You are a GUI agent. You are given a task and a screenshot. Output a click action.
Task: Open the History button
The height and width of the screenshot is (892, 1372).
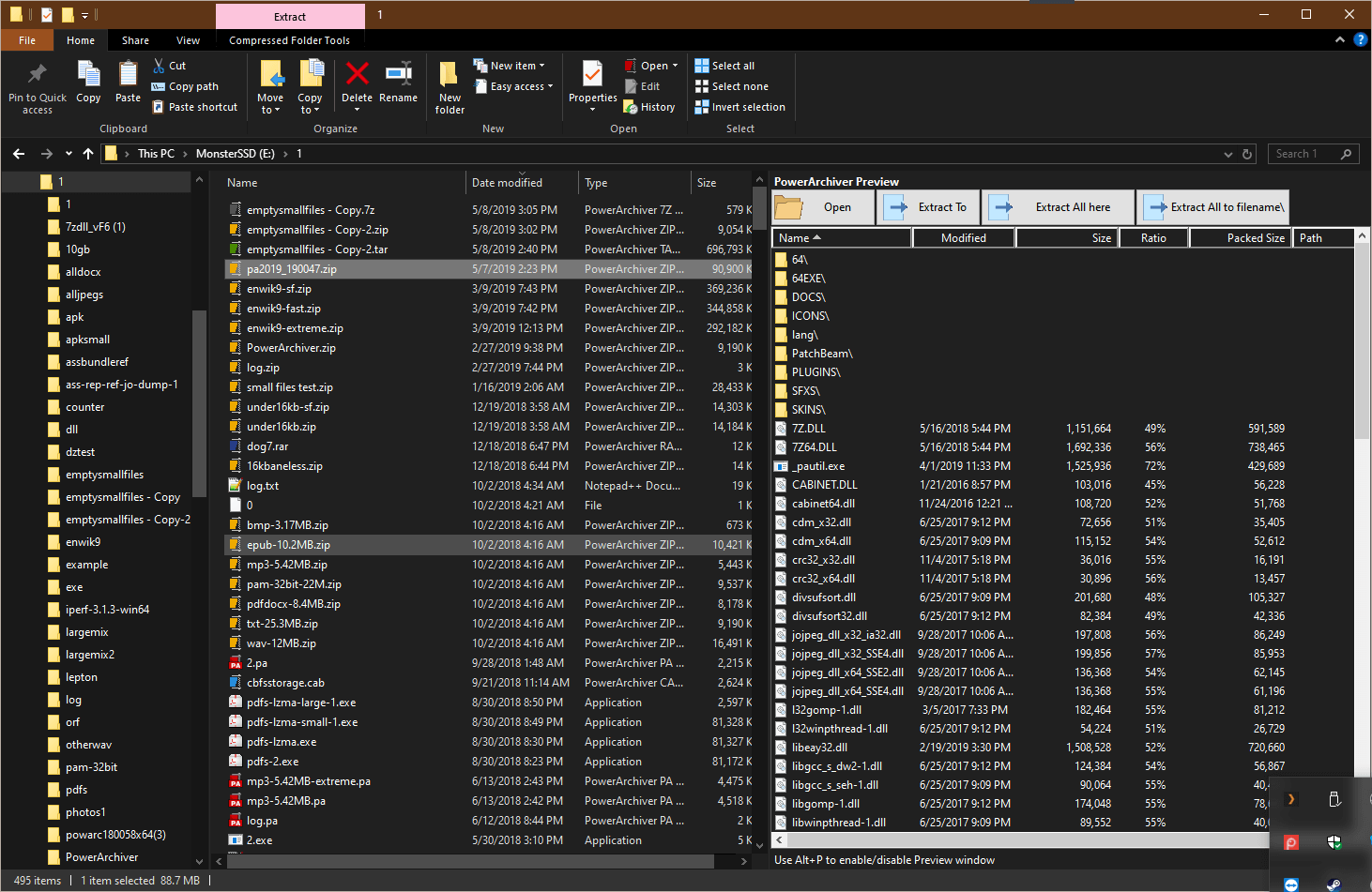tap(649, 107)
